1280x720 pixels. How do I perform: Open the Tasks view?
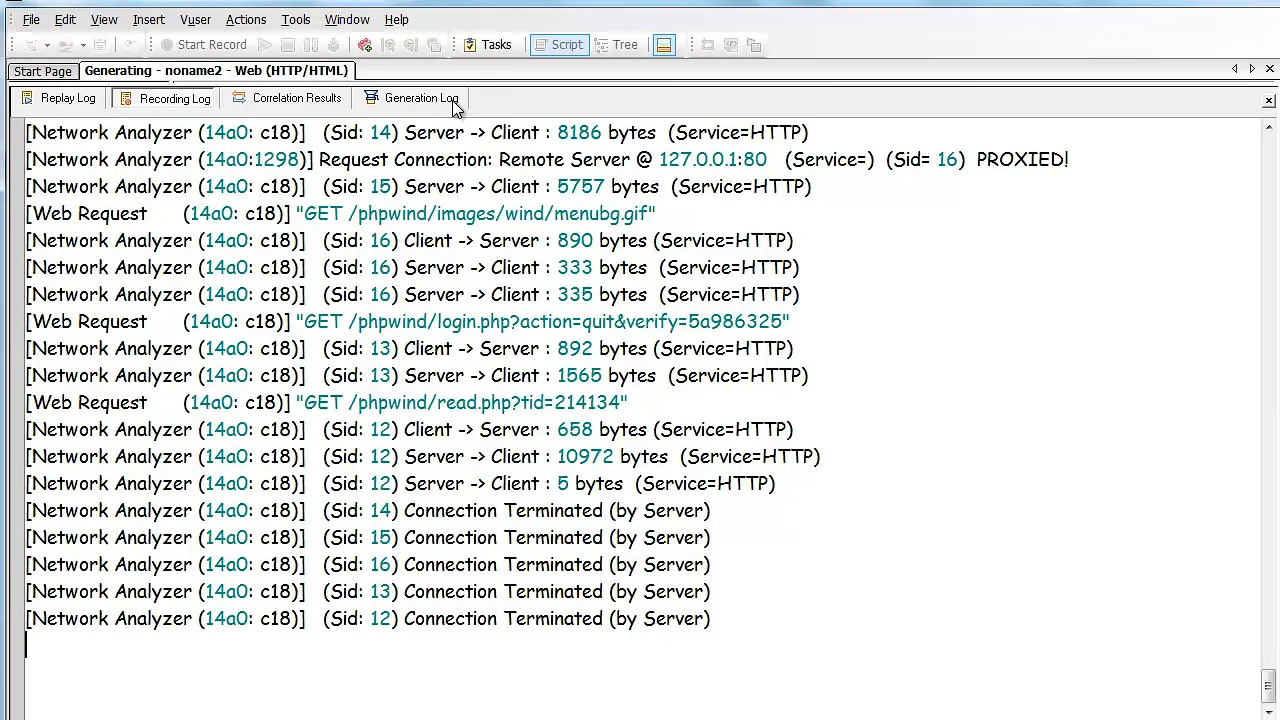click(487, 45)
